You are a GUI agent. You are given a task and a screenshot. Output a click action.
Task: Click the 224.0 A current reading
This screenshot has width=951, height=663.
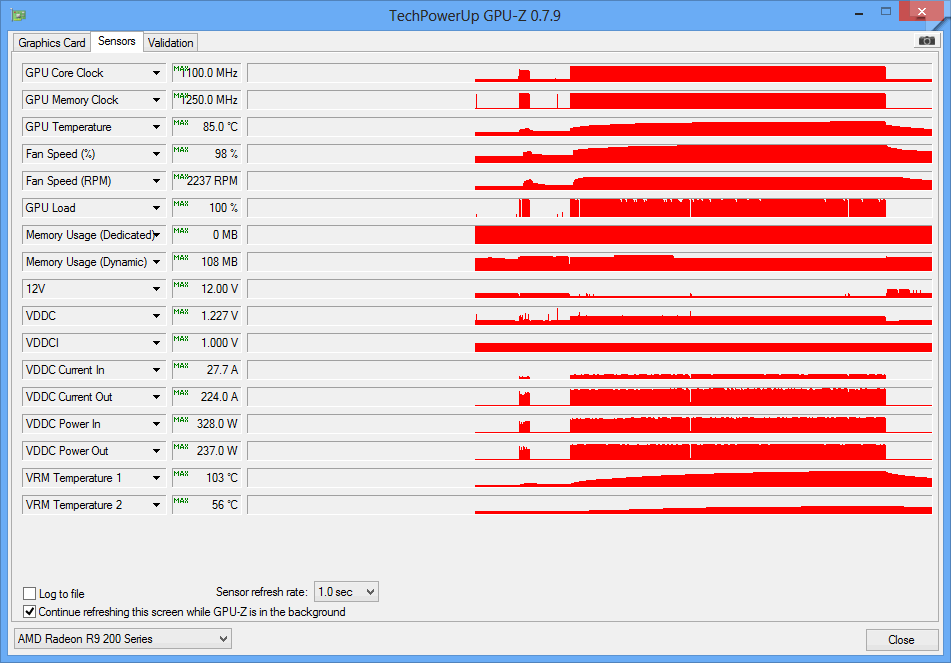207,397
